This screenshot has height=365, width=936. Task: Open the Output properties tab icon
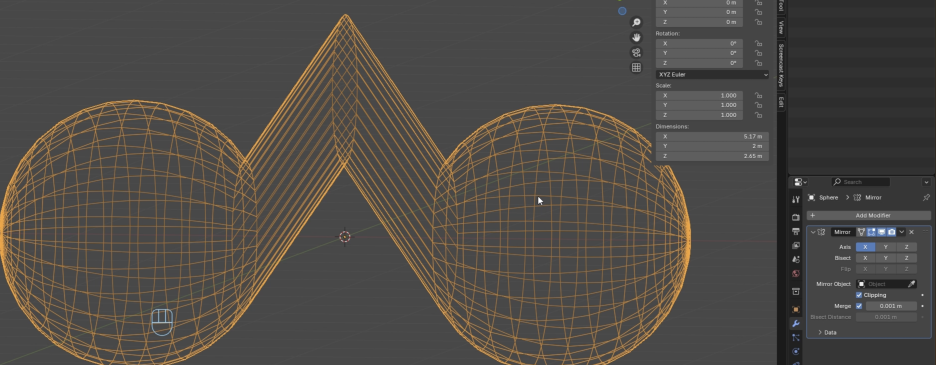(x=796, y=231)
